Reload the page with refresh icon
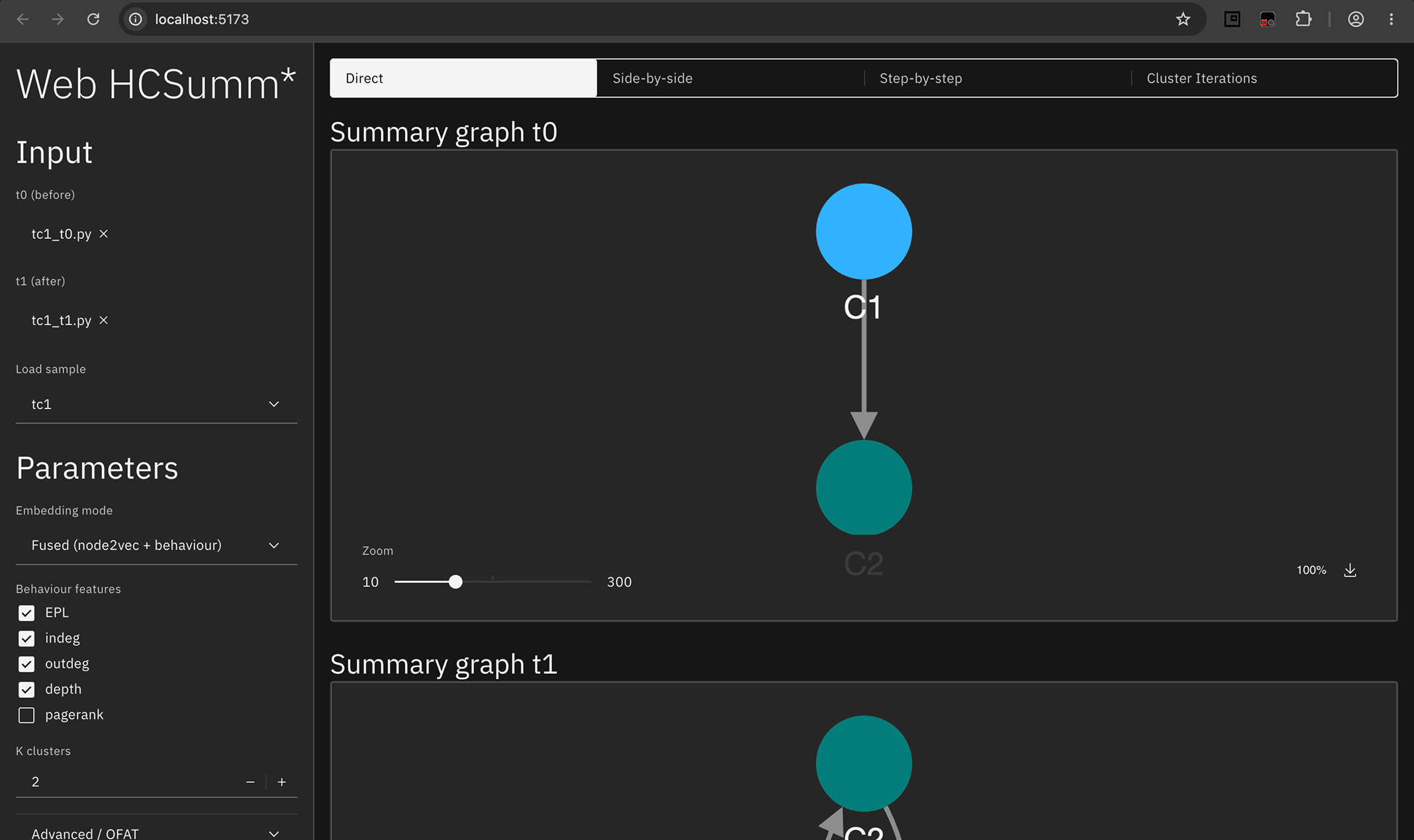This screenshot has width=1414, height=840. (93, 19)
